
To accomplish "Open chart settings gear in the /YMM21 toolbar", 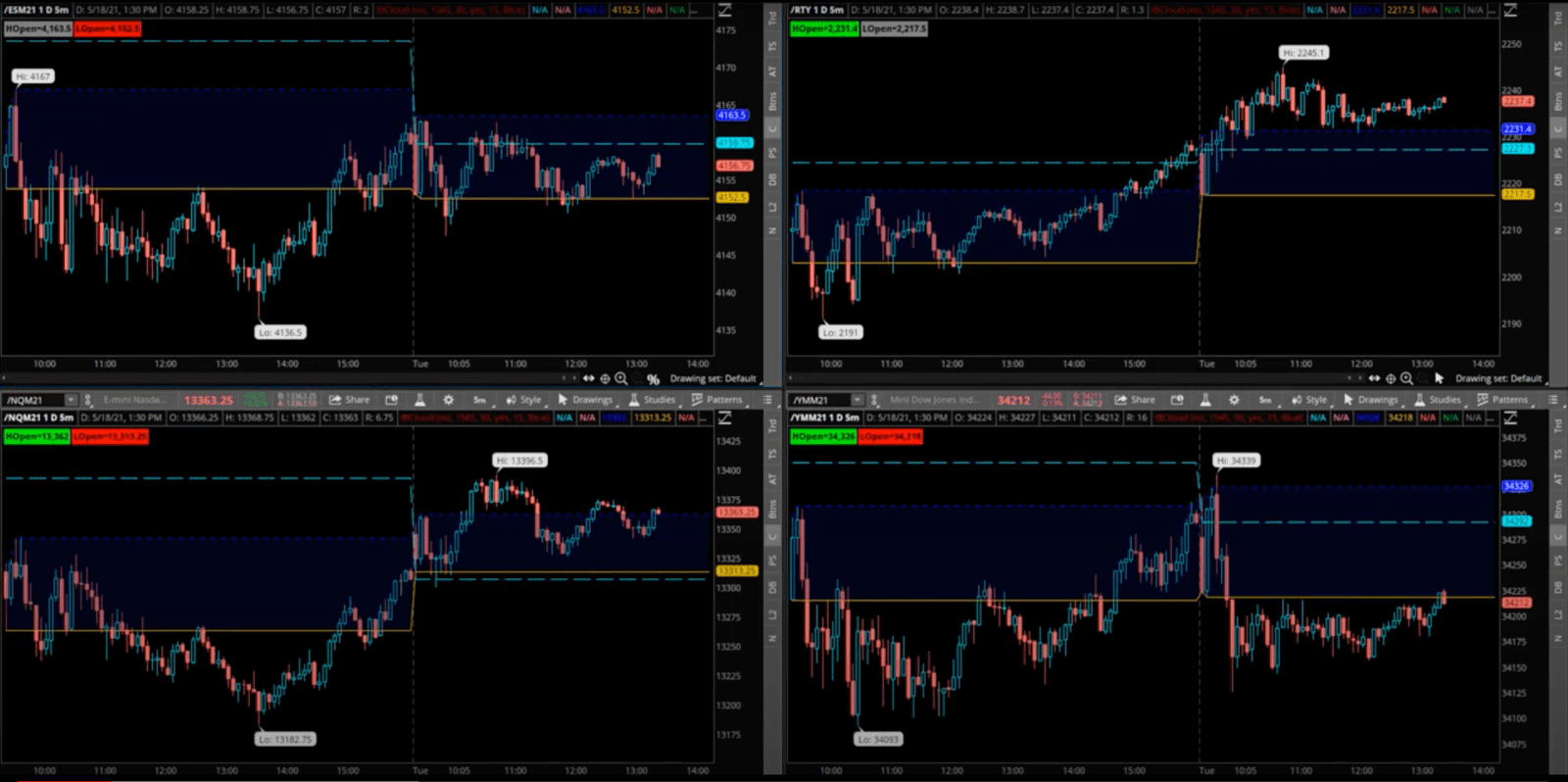I will point(1234,400).
